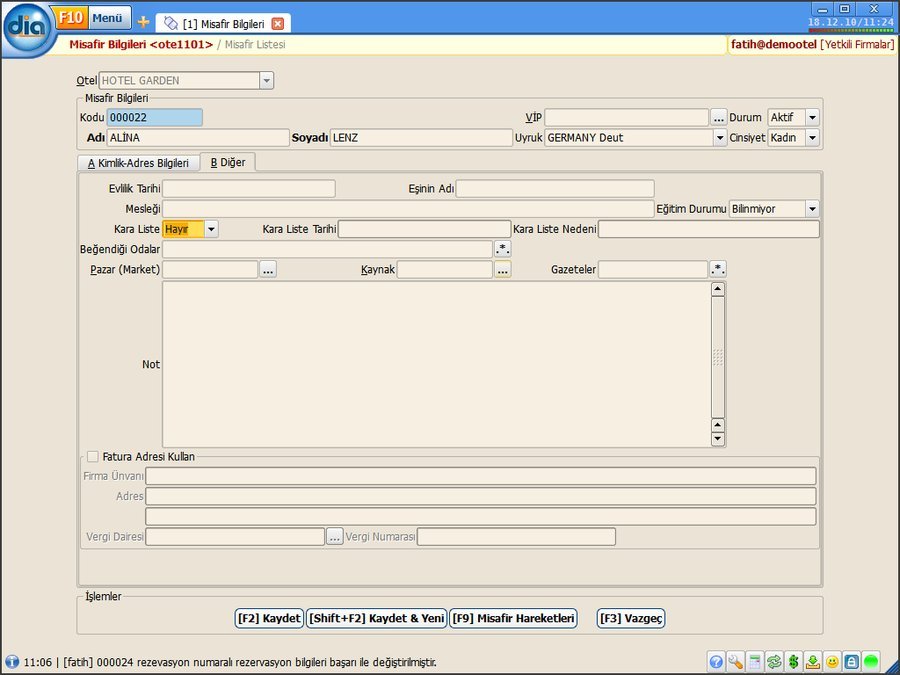Go to Misafir Listesi breadcrumb
Image resolution: width=900 pixels, height=675 pixels.
click(x=255, y=44)
